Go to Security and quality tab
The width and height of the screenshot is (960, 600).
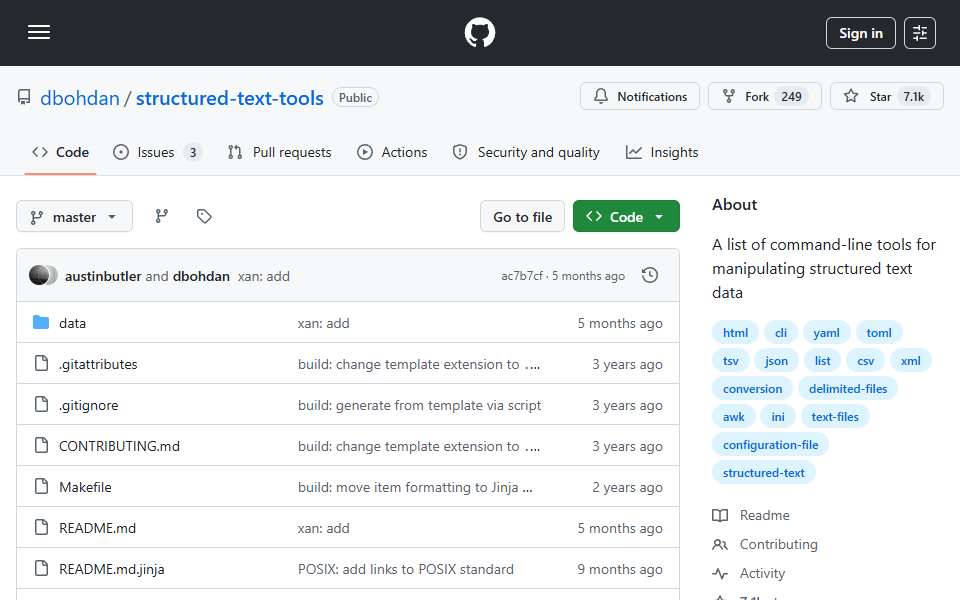[x=526, y=152]
